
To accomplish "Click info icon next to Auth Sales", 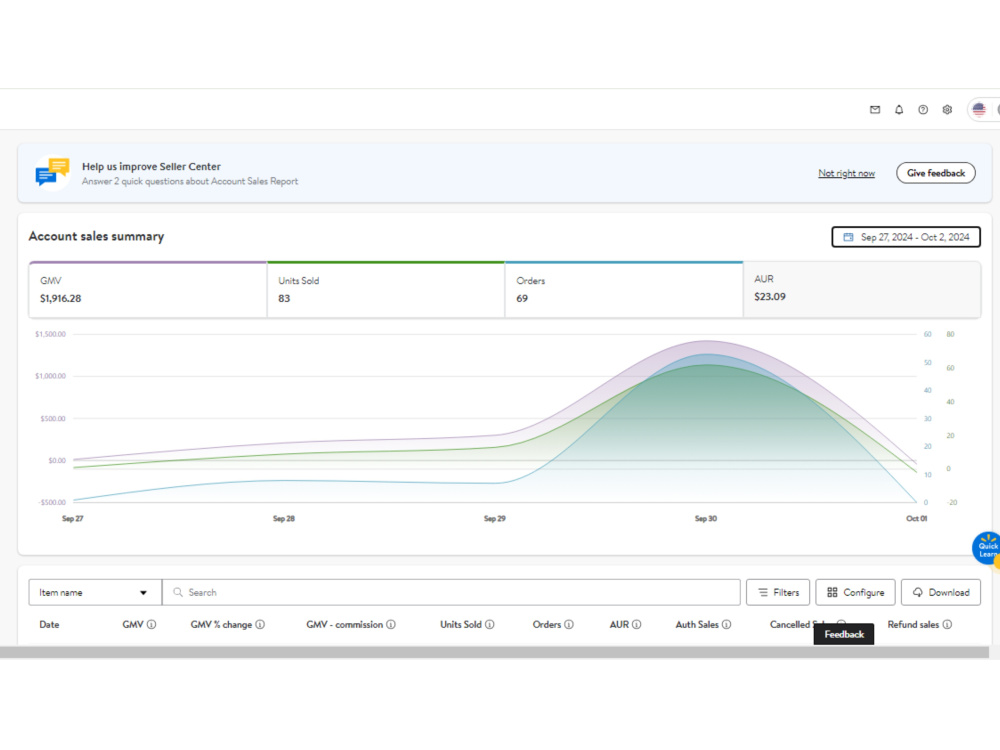I will (x=726, y=624).
